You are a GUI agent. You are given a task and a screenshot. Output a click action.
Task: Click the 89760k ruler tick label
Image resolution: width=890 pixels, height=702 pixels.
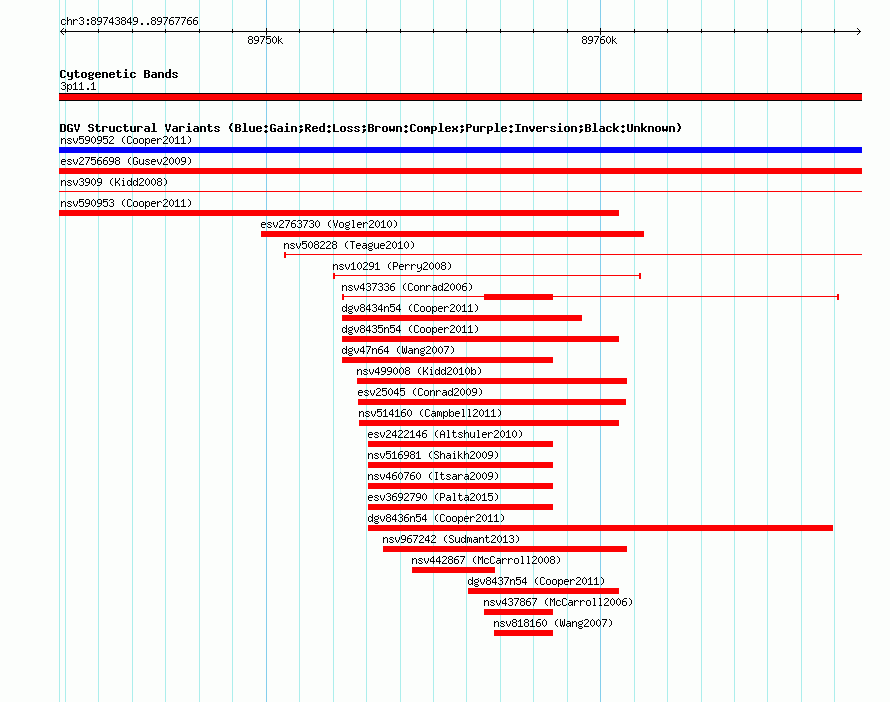point(599,40)
